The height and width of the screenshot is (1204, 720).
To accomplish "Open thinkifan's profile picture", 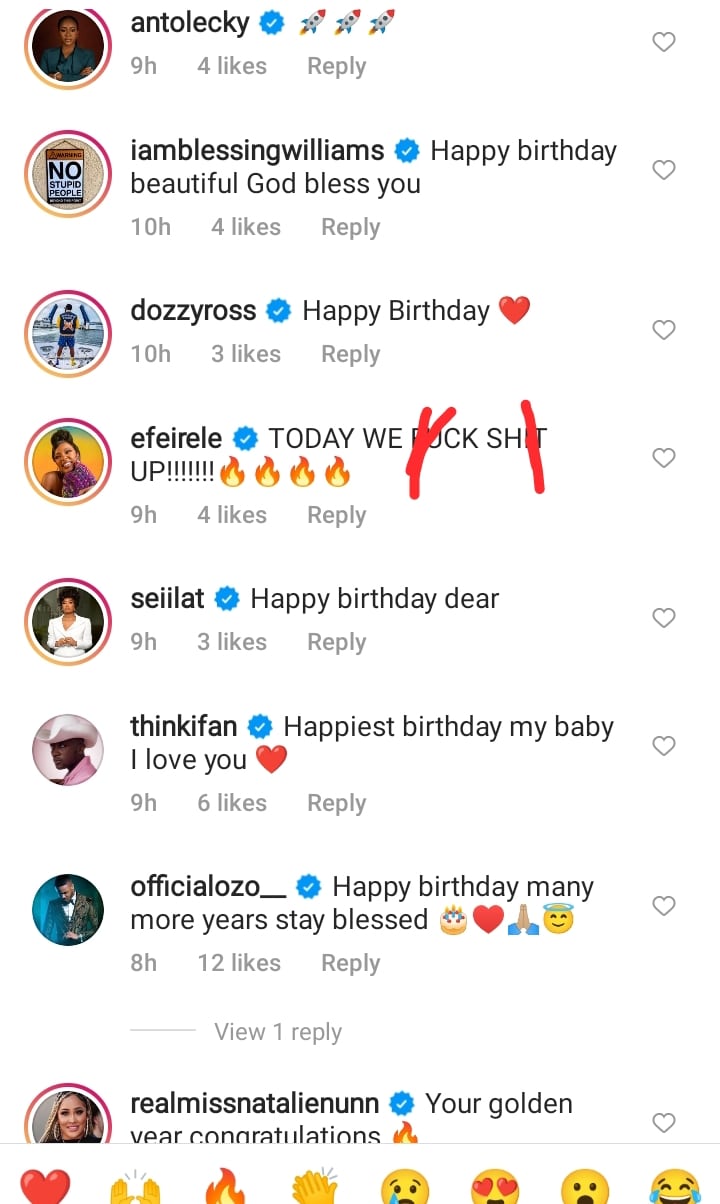I will pos(68,749).
